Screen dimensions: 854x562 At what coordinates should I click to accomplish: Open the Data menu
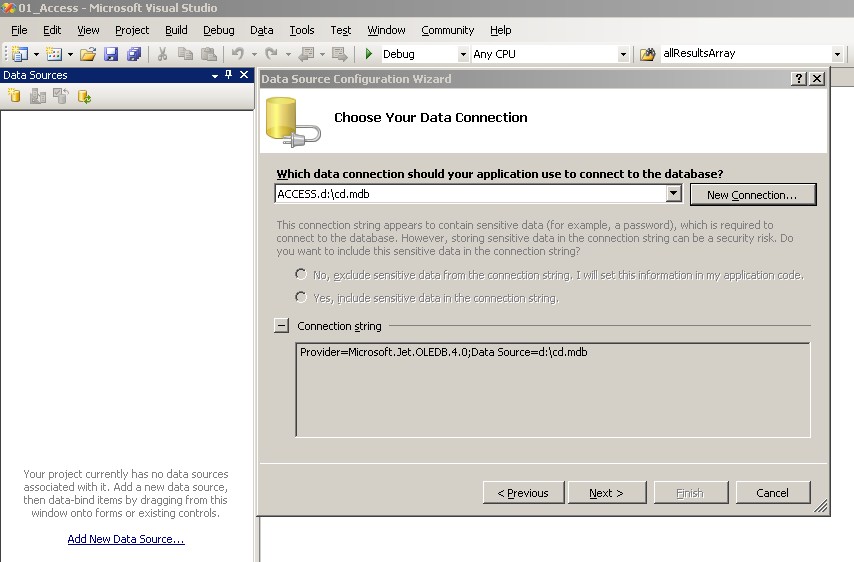[261, 30]
